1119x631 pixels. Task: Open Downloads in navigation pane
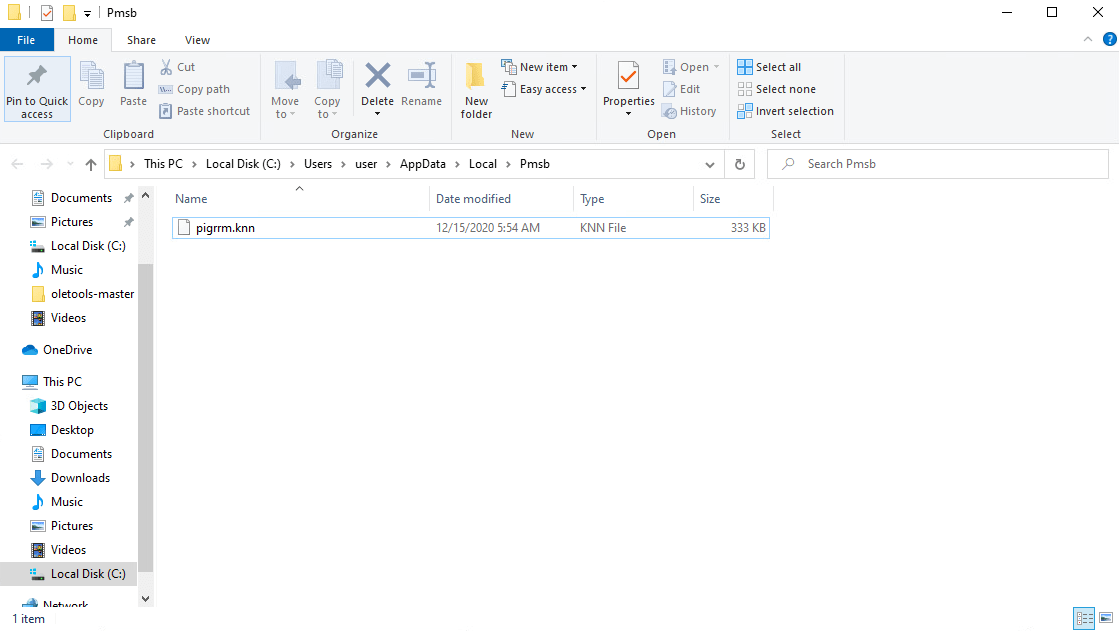click(x=70, y=478)
